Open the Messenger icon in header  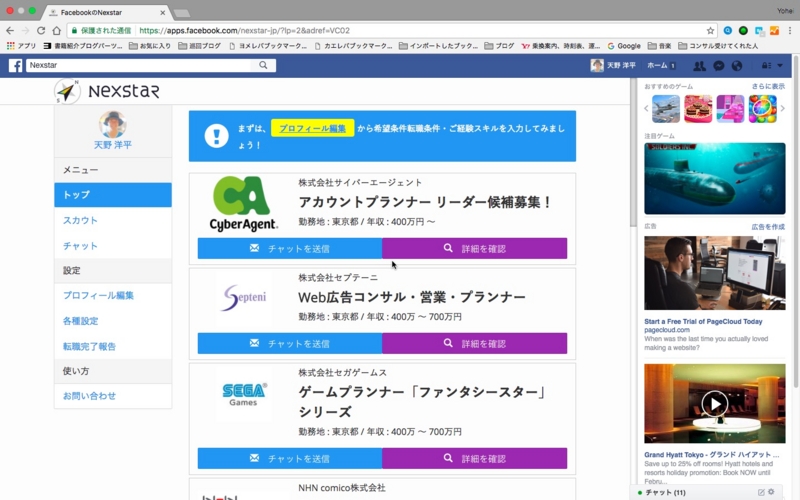pyautogui.click(x=718, y=66)
